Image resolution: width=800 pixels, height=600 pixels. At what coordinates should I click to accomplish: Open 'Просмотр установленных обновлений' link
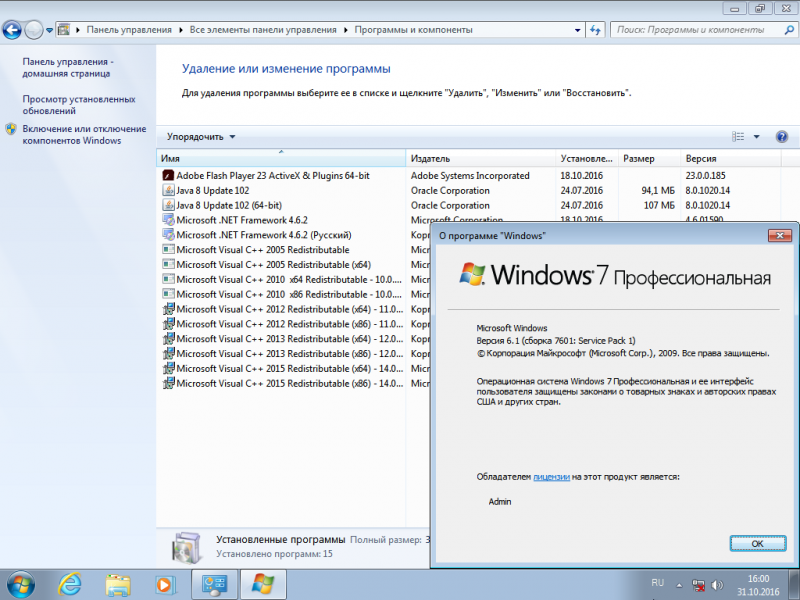tap(79, 105)
